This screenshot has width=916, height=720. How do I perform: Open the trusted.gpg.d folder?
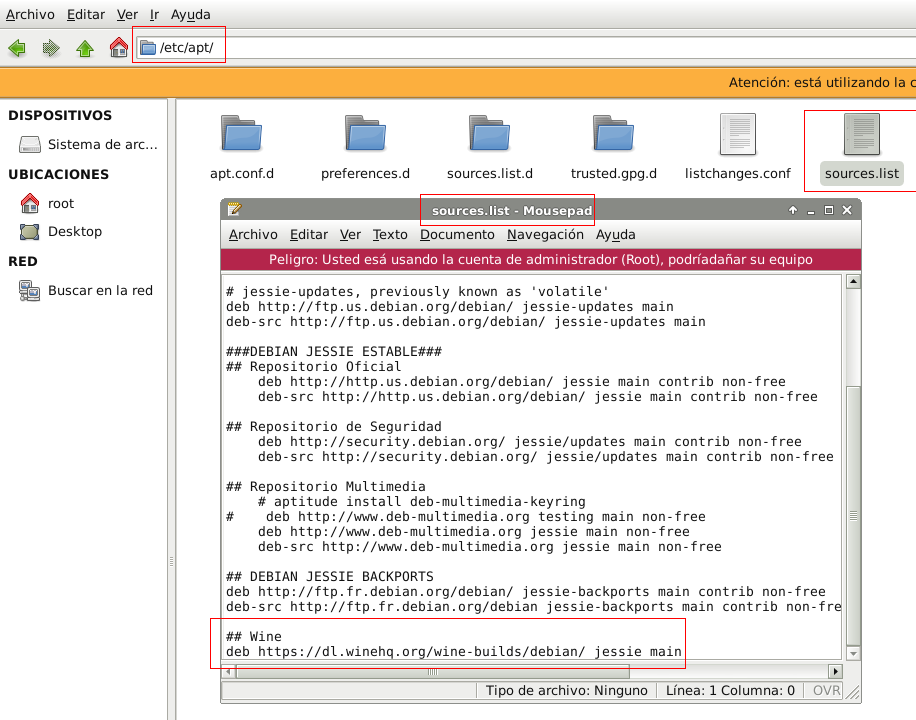coord(613,148)
